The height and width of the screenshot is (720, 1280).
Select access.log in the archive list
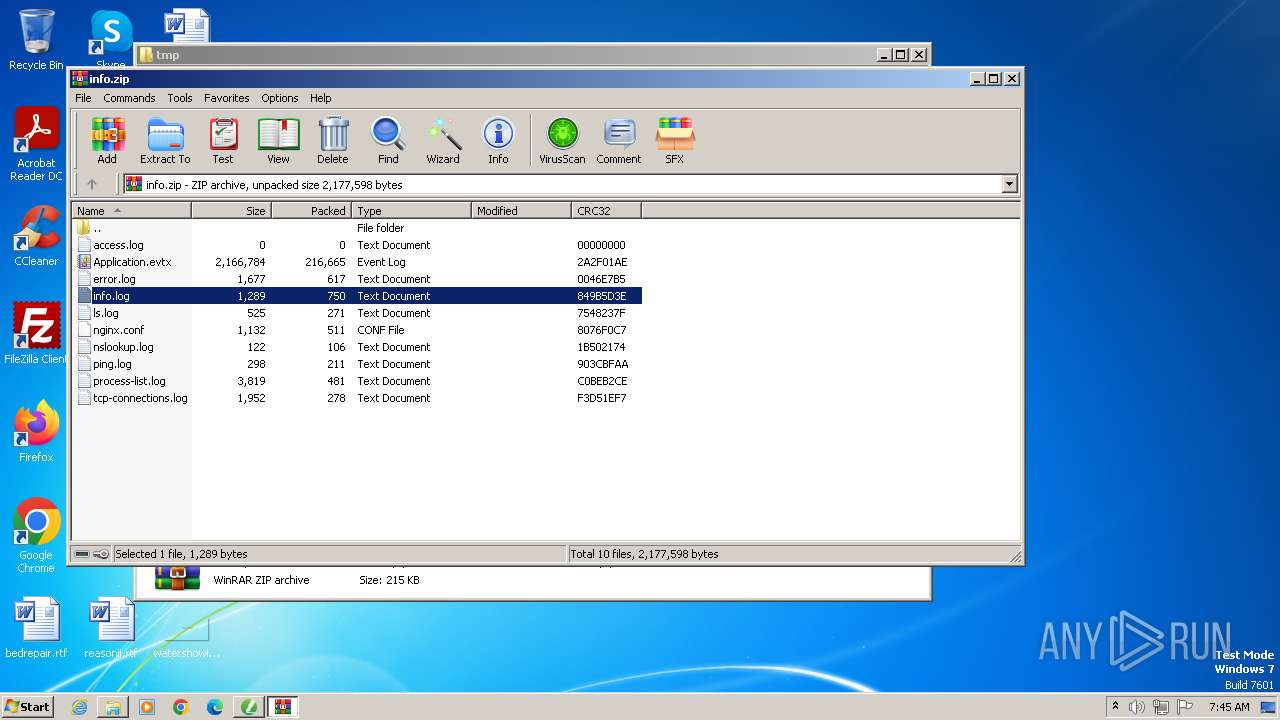click(x=357, y=245)
